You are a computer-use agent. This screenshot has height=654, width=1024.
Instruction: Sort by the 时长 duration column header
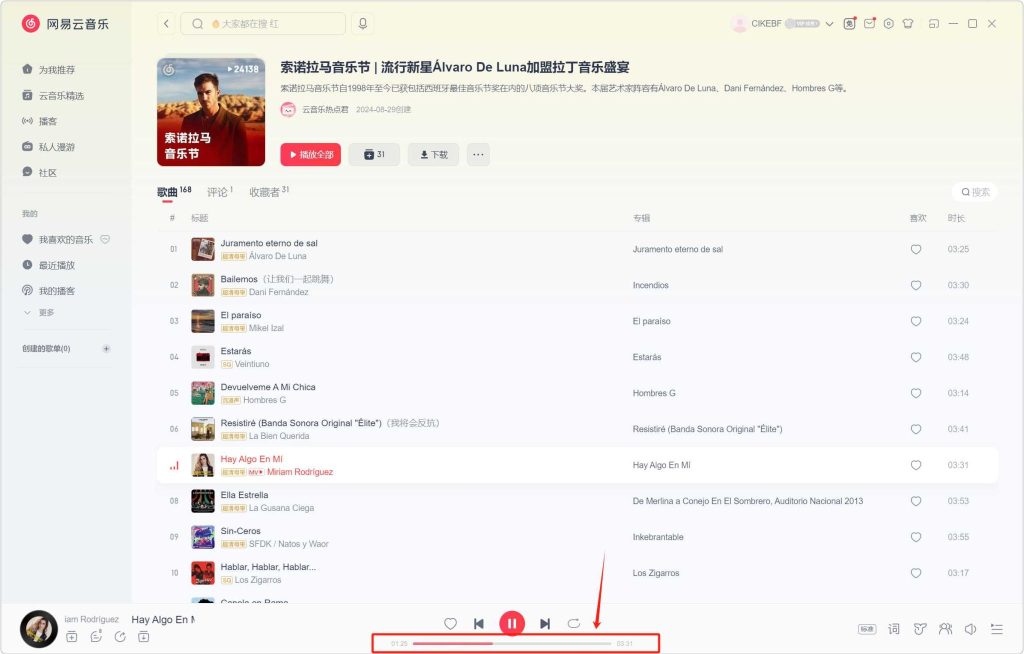click(x=956, y=218)
